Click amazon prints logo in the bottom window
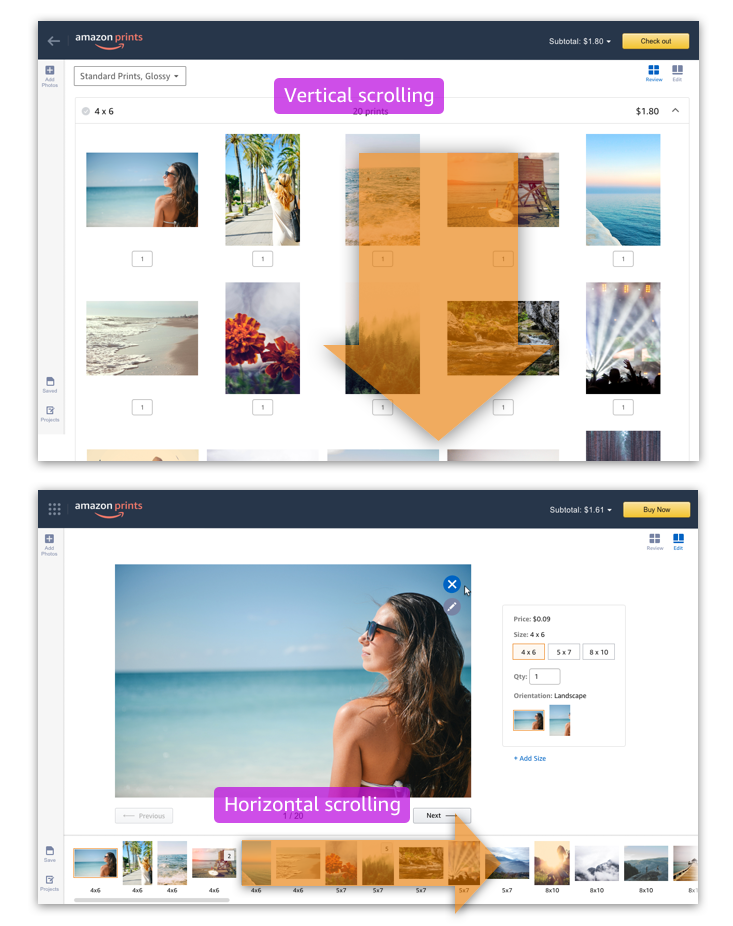Image resolution: width=733 pixels, height=926 pixels. pos(109,508)
